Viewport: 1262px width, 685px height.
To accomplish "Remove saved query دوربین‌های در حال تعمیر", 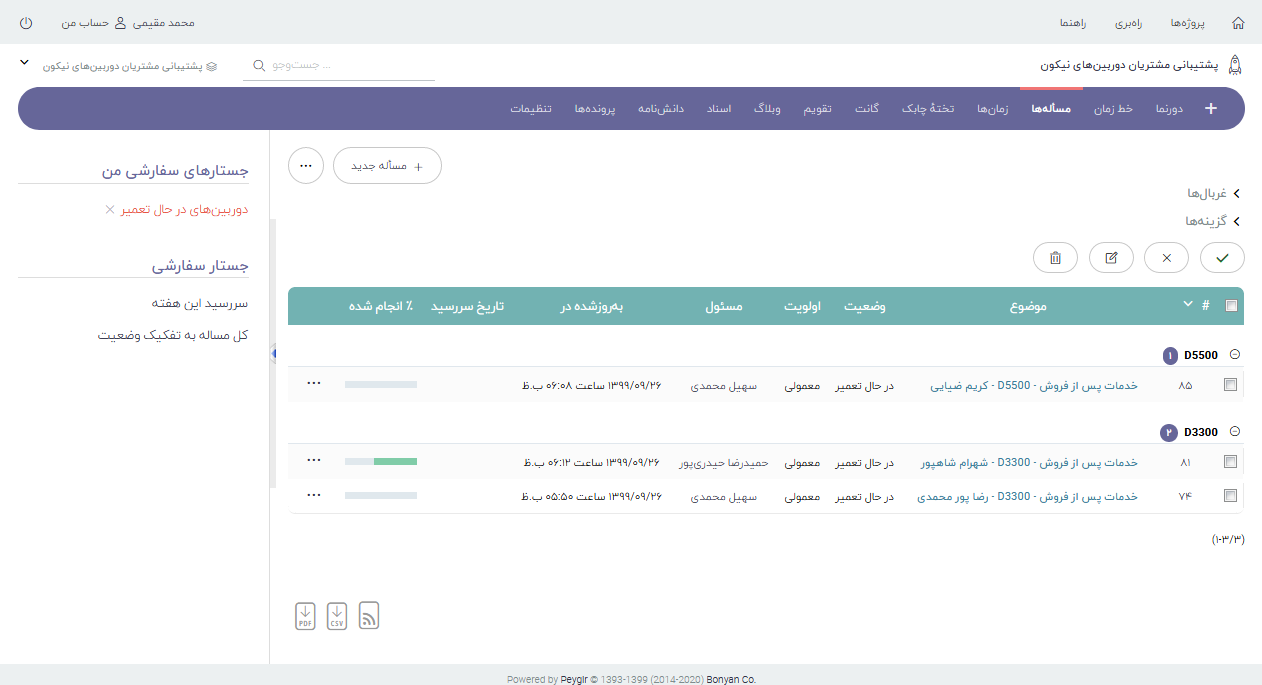I will (x=110, y=210).
